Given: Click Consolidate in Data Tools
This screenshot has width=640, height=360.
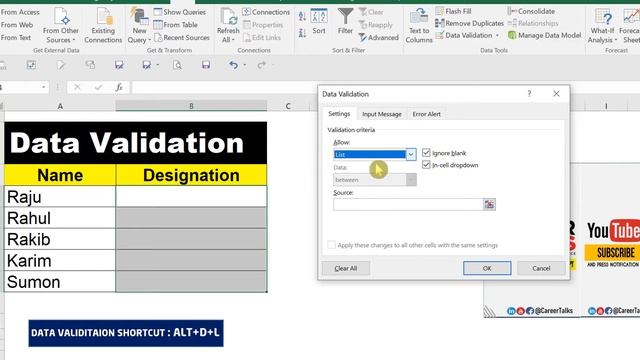Looking at the screenshot, I should point(531,11).
